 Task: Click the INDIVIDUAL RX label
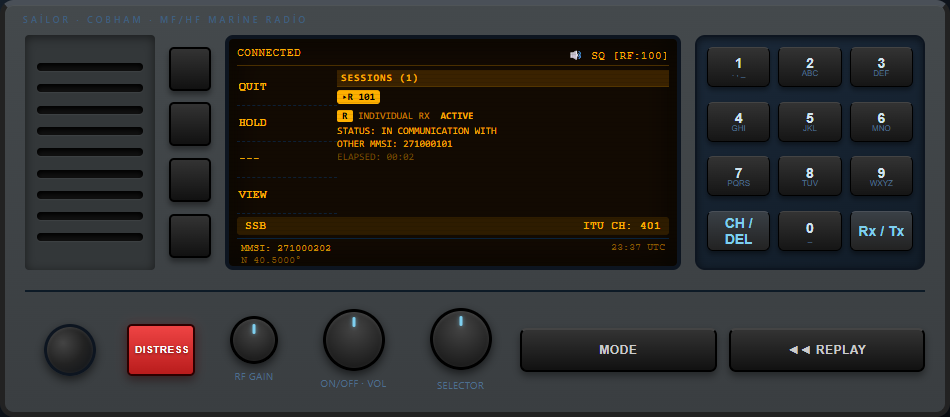pos(394,116)
